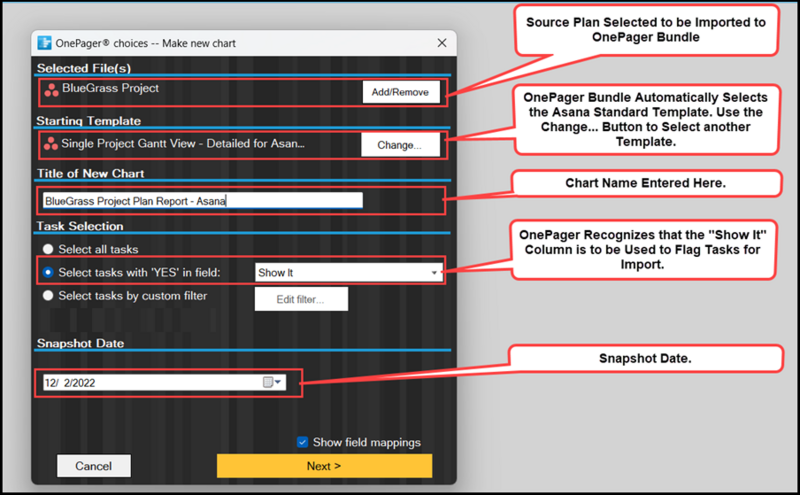
Task: Click the Selected File(s) section heading
Action: pyautogui.click(x=84, y=68)
